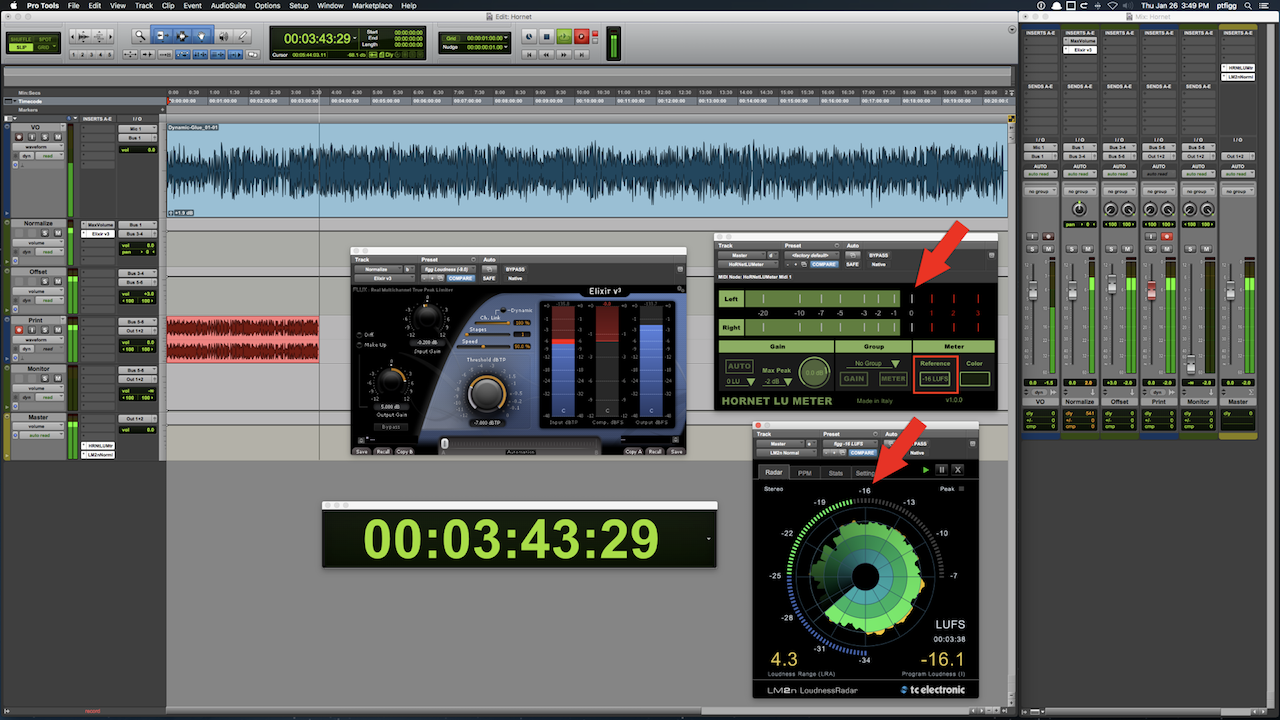Select the Grabber hand tool
Viewport: 1280px width, 720px height.
tap(203, 36)
